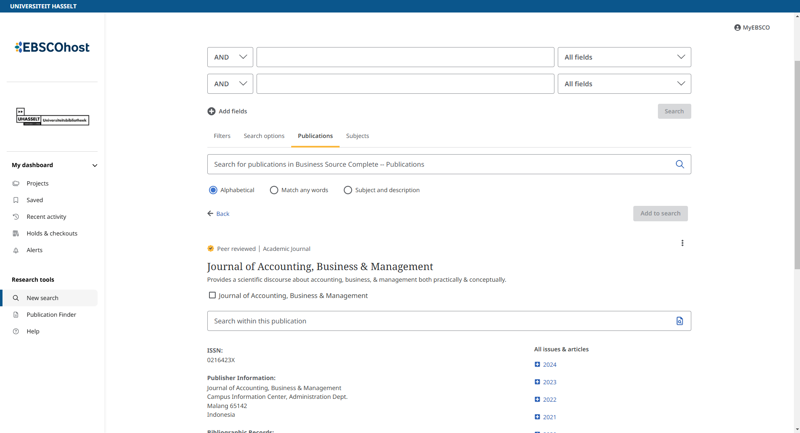The height and width of the screenshot is (433, 800).
Task: Click the MyEBSCO account icon
Action: click(738, 28)
